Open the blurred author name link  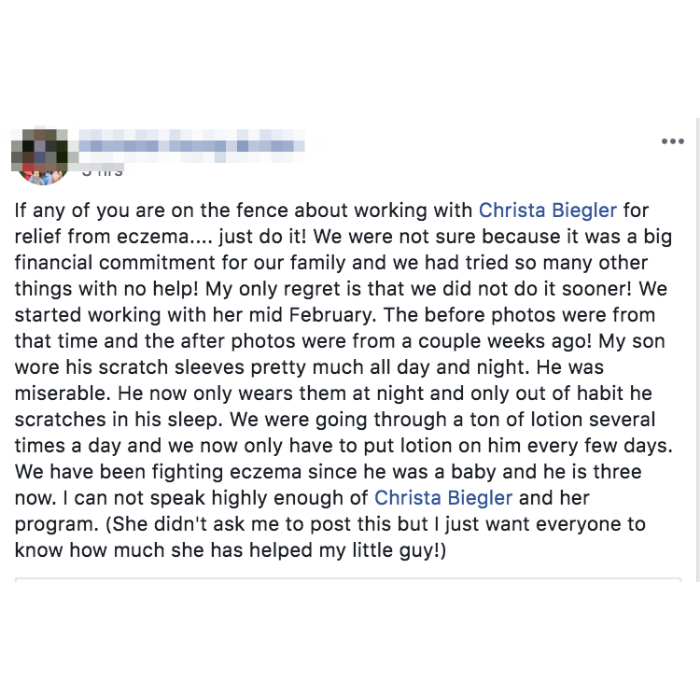pyautogui.click(x=190, y=146)
